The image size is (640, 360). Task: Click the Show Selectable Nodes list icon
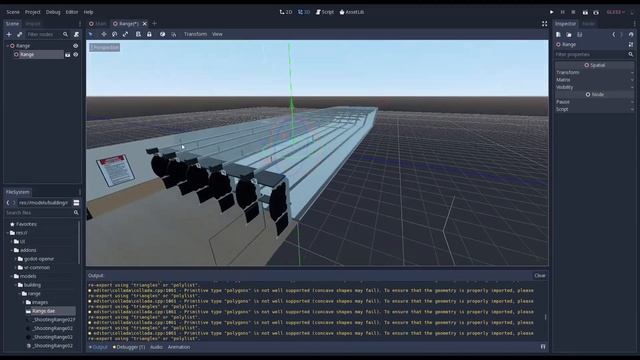pyautogui.click(x=138, y=34)
